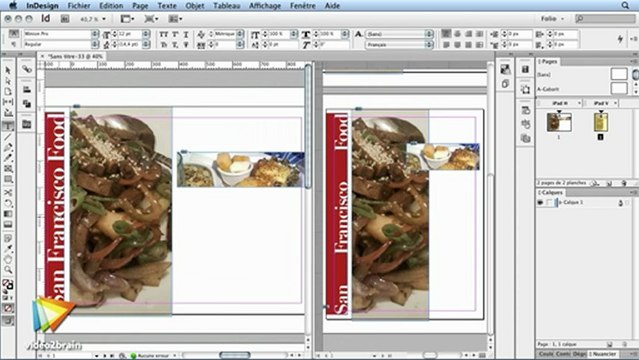Toggle Subscript formatting

pos(175,45)
